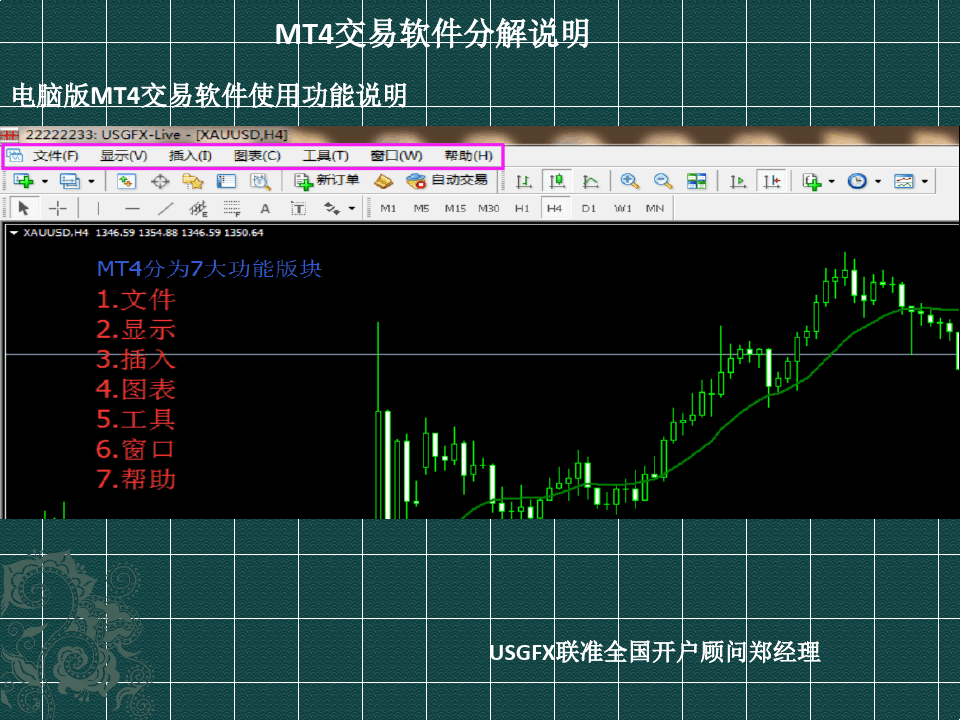Click the title bar text 22222233: USGFX-Live
This screenshot has height=720, width=960.
coord(103,135)
